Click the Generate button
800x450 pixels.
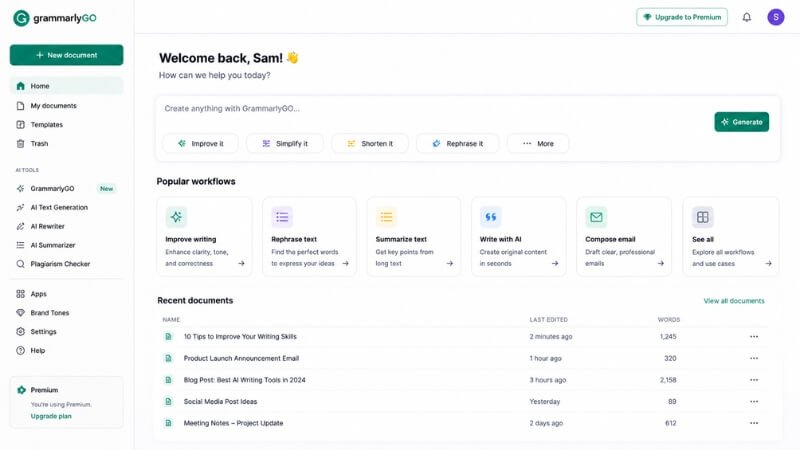pos(741,122)
